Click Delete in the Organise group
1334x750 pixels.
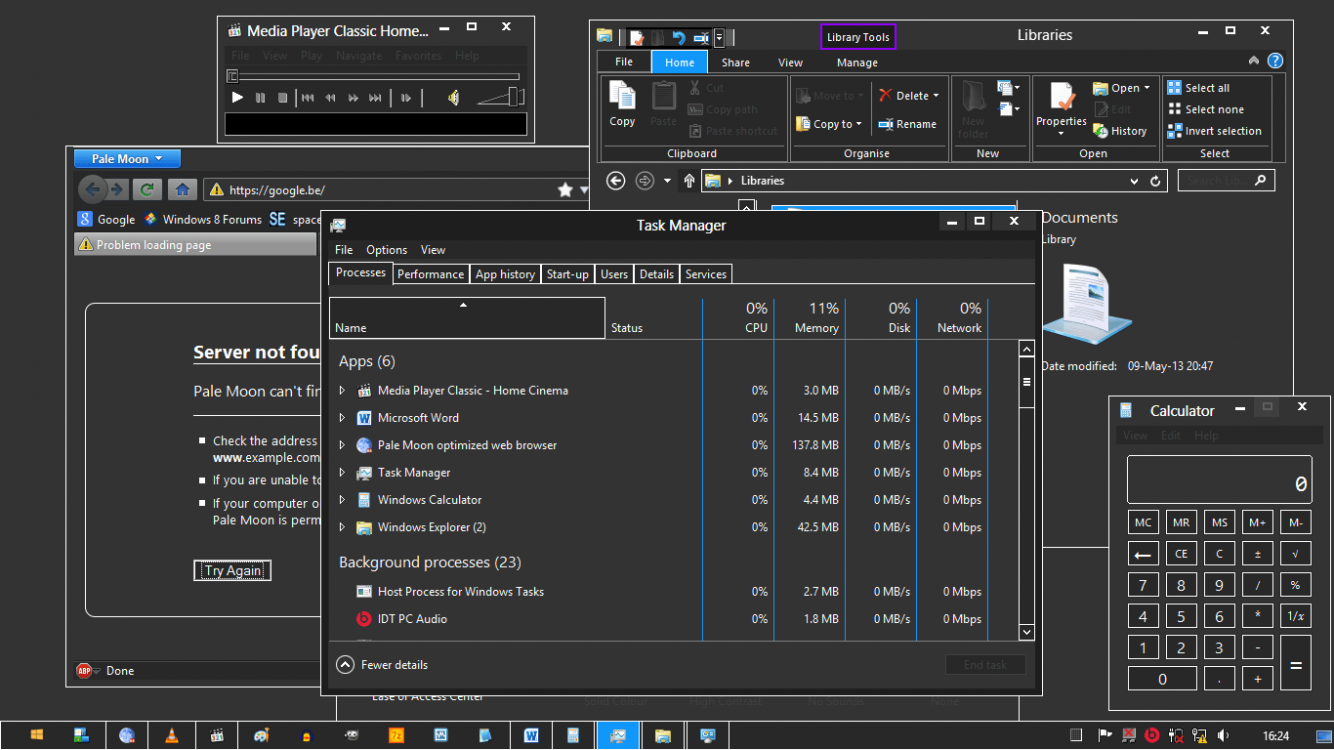pos(909,96)
